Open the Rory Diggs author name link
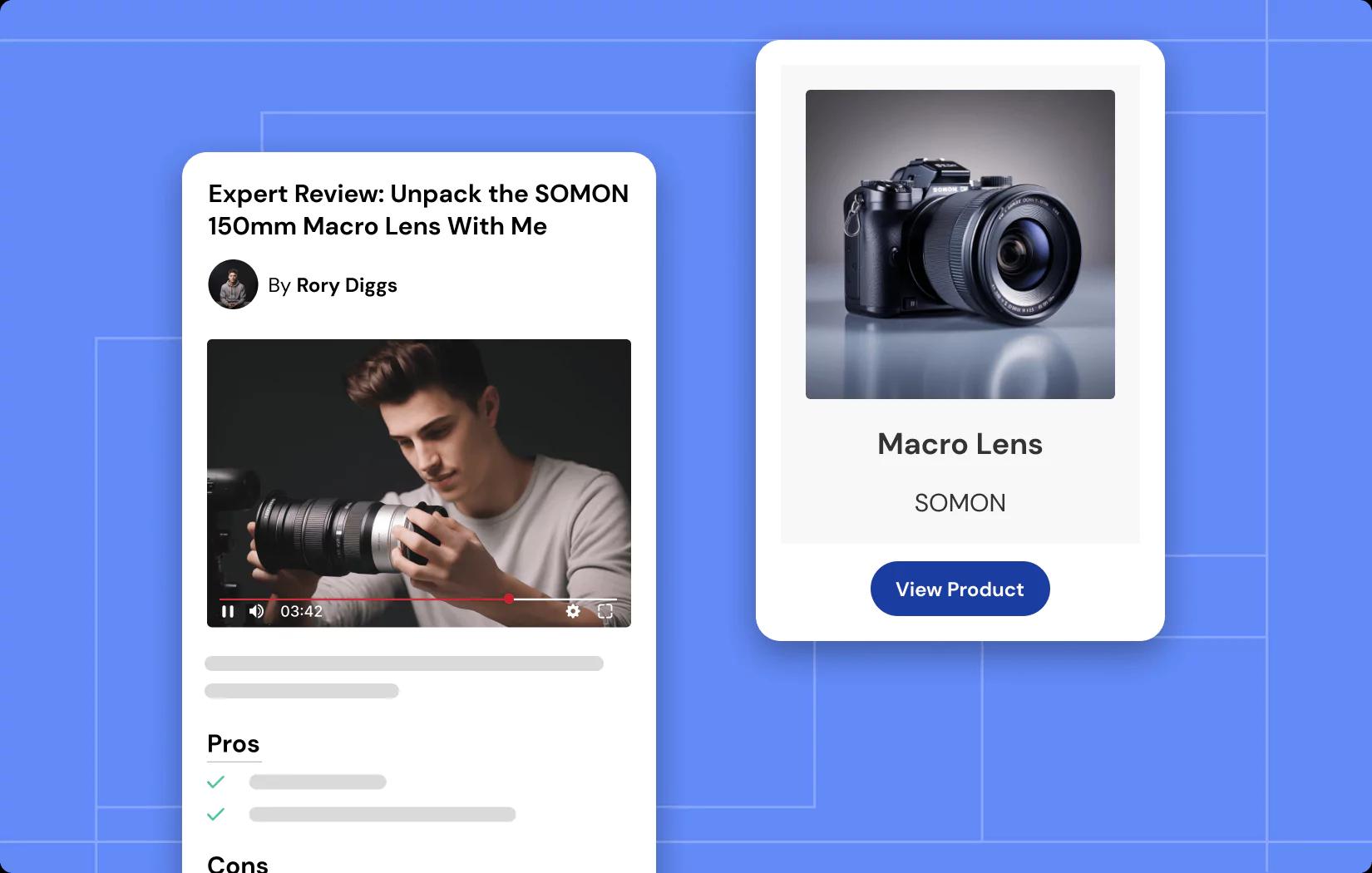The width and height of the screenshot is (1372, 873). [346, 285]
